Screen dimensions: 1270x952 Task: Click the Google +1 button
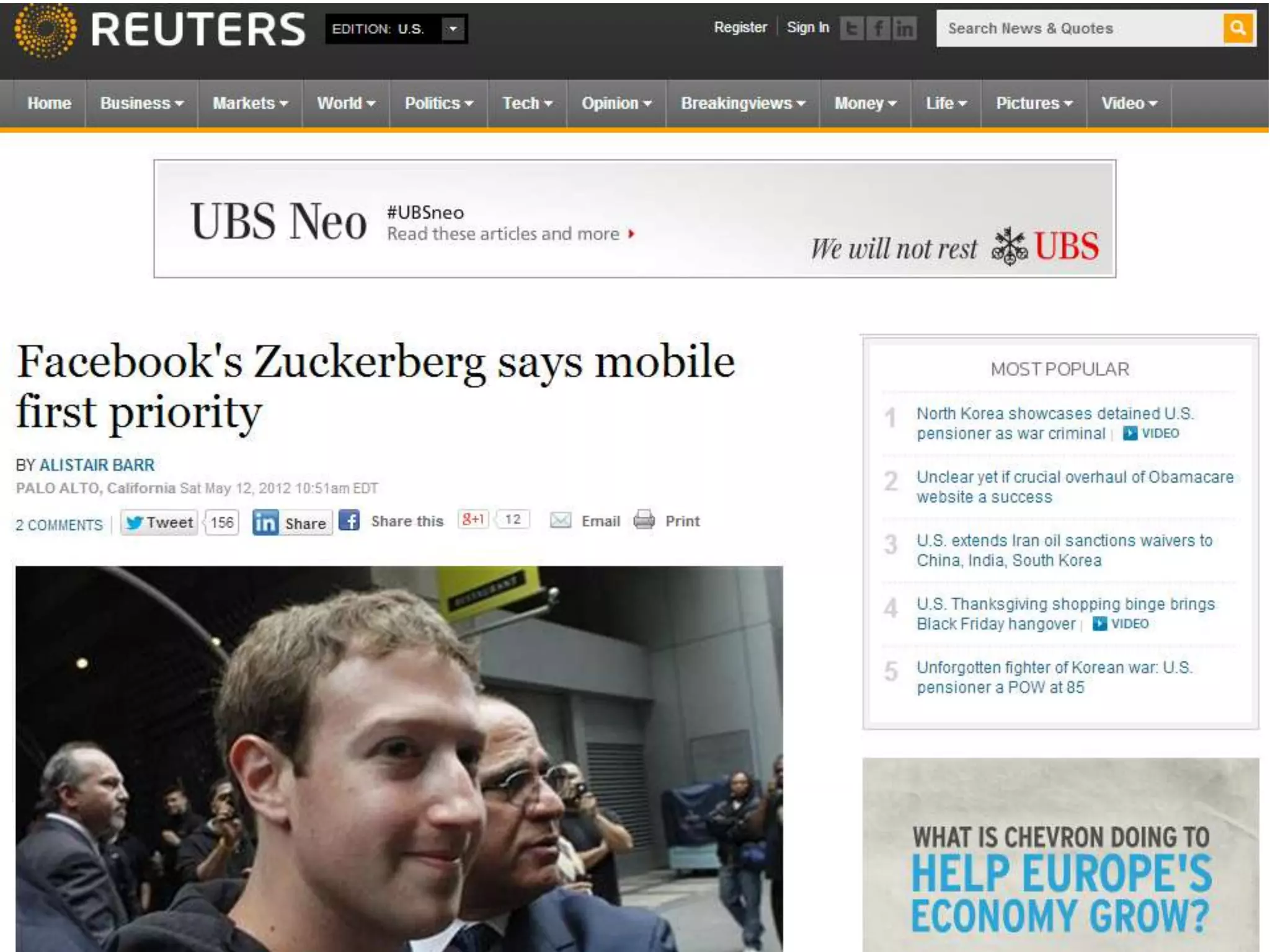coord(473,519)
